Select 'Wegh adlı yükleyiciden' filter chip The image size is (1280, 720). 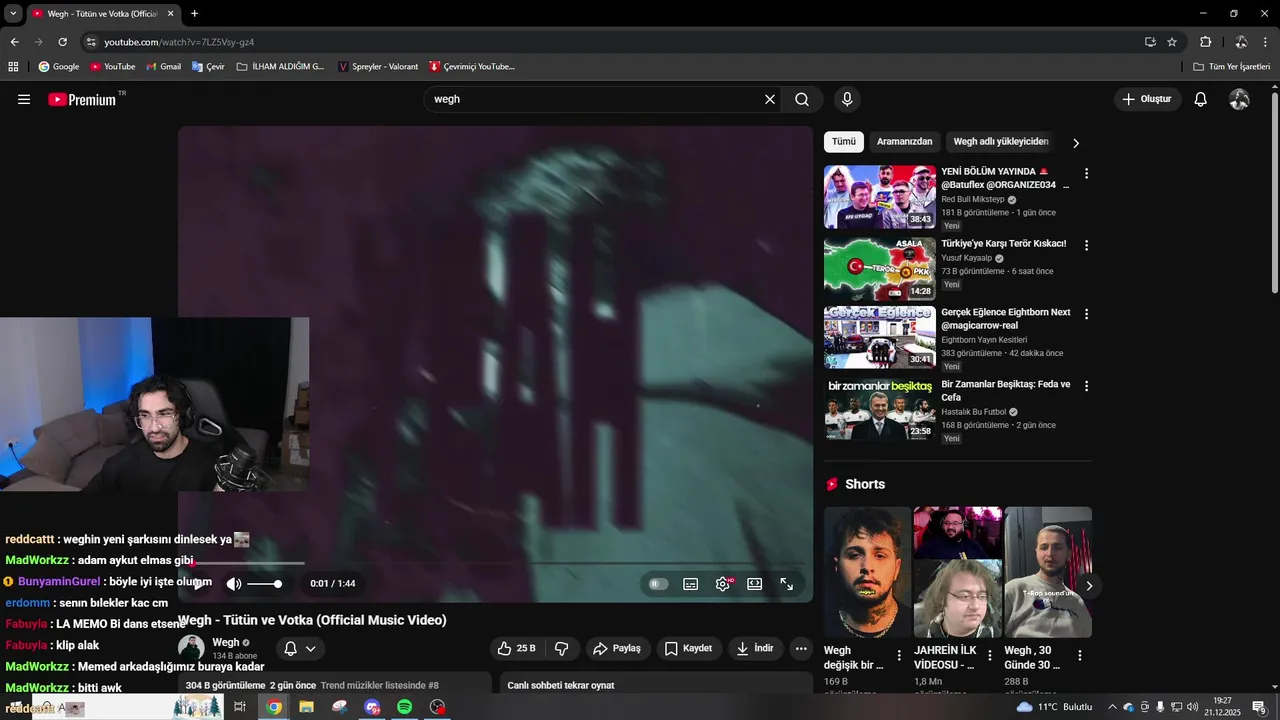pos(1001,142)
